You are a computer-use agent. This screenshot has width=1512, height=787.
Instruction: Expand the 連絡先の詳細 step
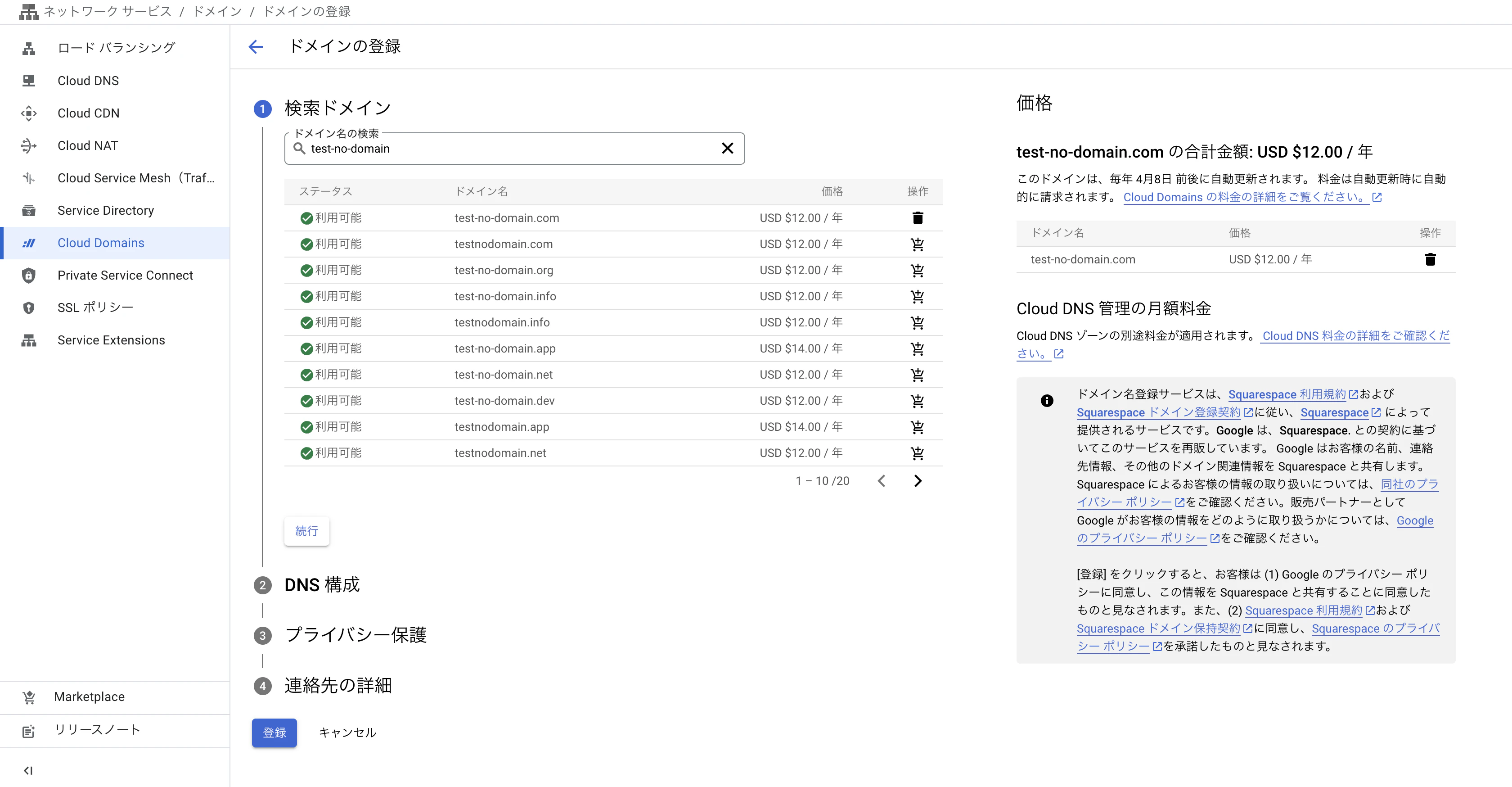pos(338,685)
